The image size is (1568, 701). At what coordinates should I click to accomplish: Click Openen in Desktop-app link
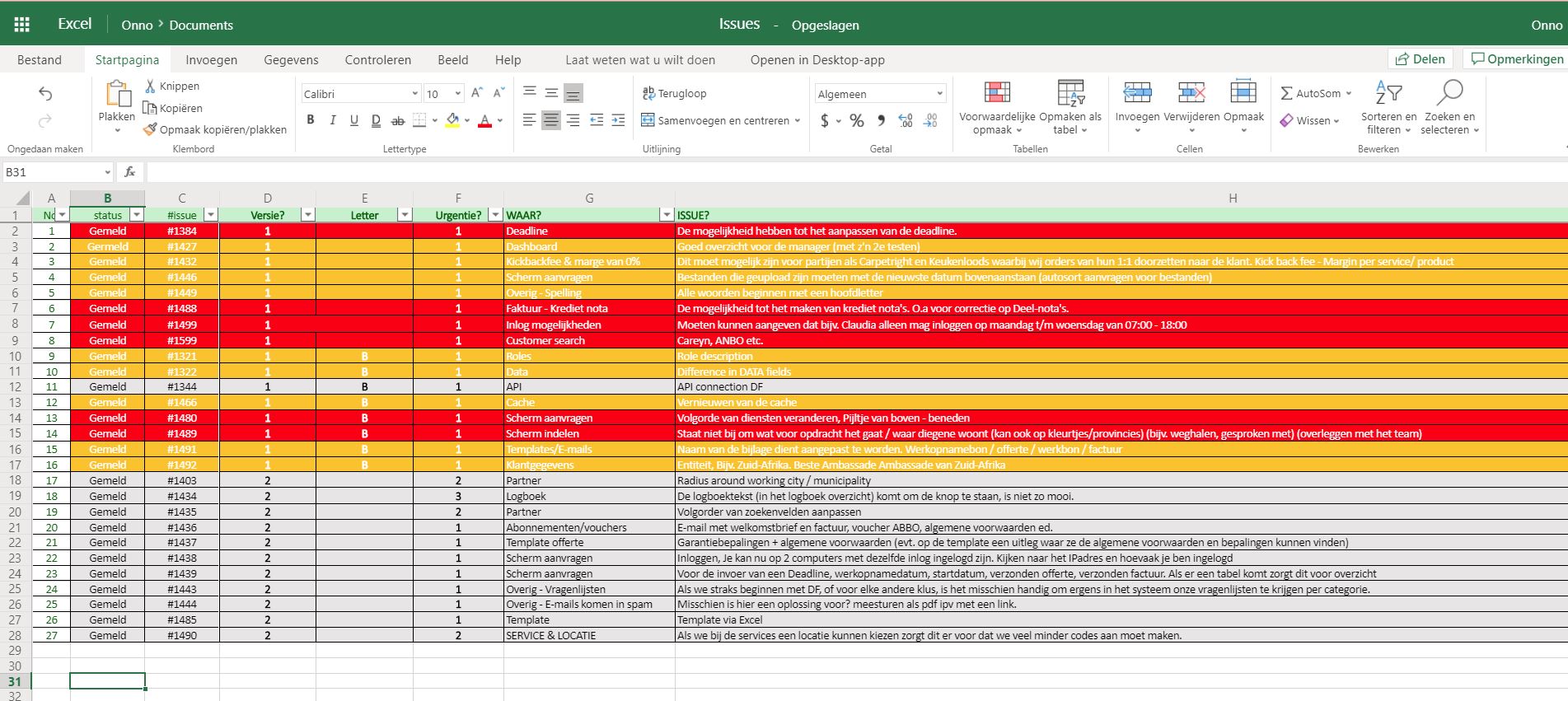pyautogui.click(x=817, y=59)
